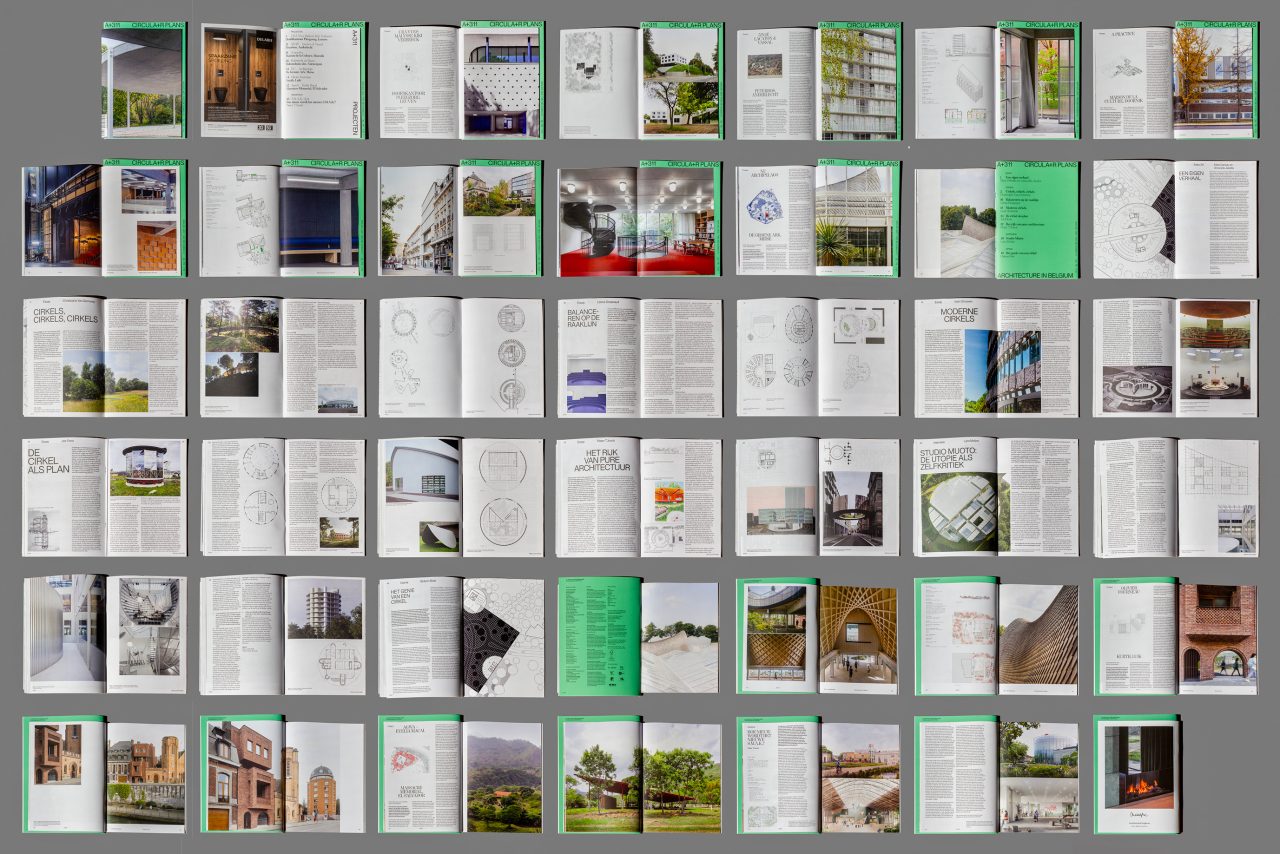Screen dimensions: 1280x854
Task: Open the fireplace advertisement back page
Action: point(1136,773)
